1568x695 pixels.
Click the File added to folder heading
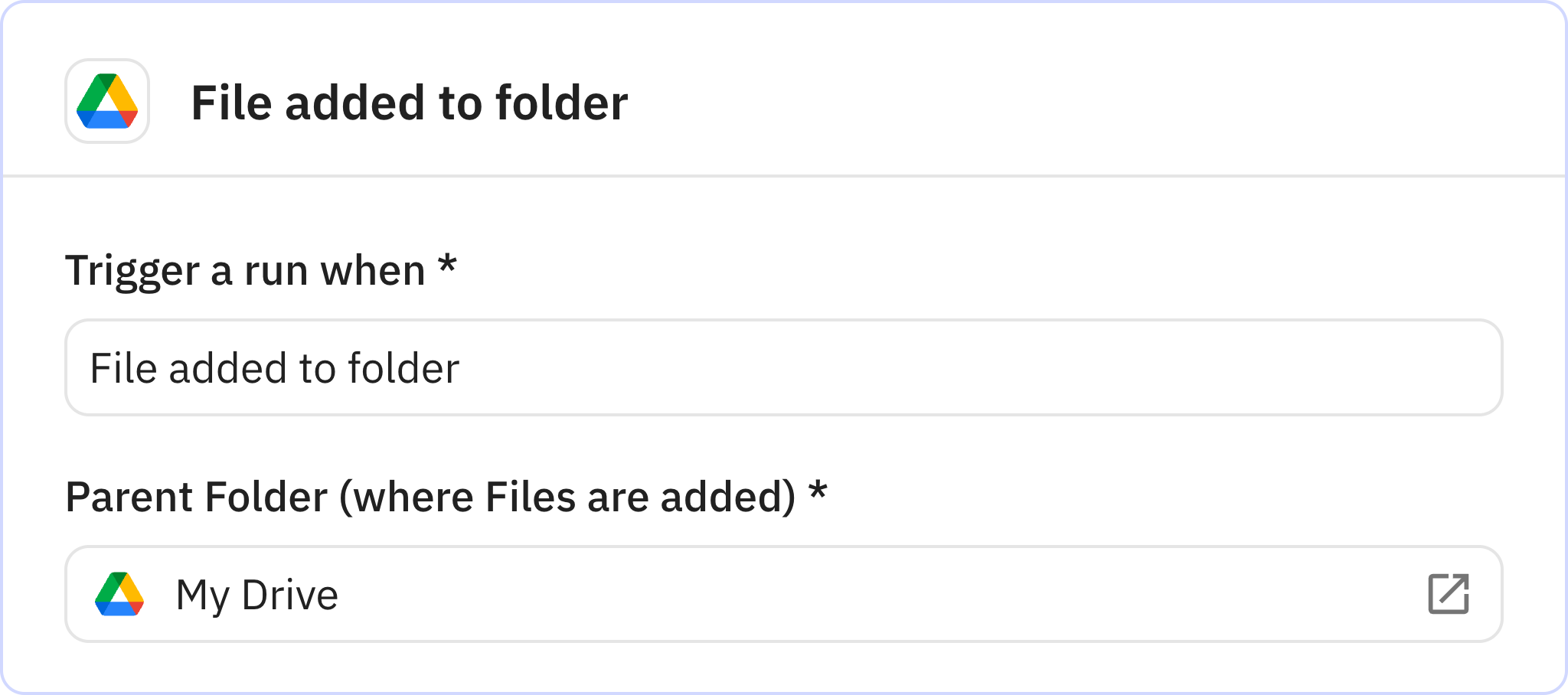tap(409, 100)
